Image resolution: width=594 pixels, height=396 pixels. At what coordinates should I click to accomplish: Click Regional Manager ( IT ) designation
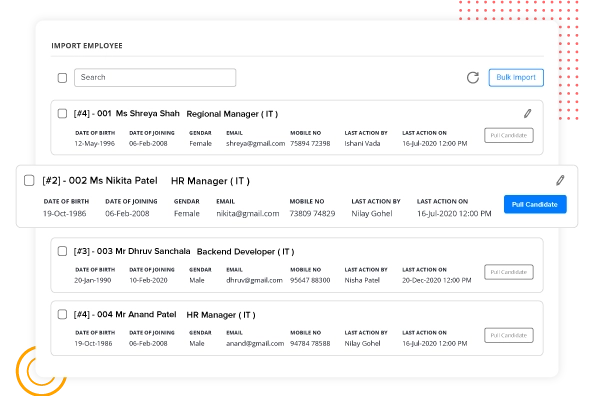(232, 114)
